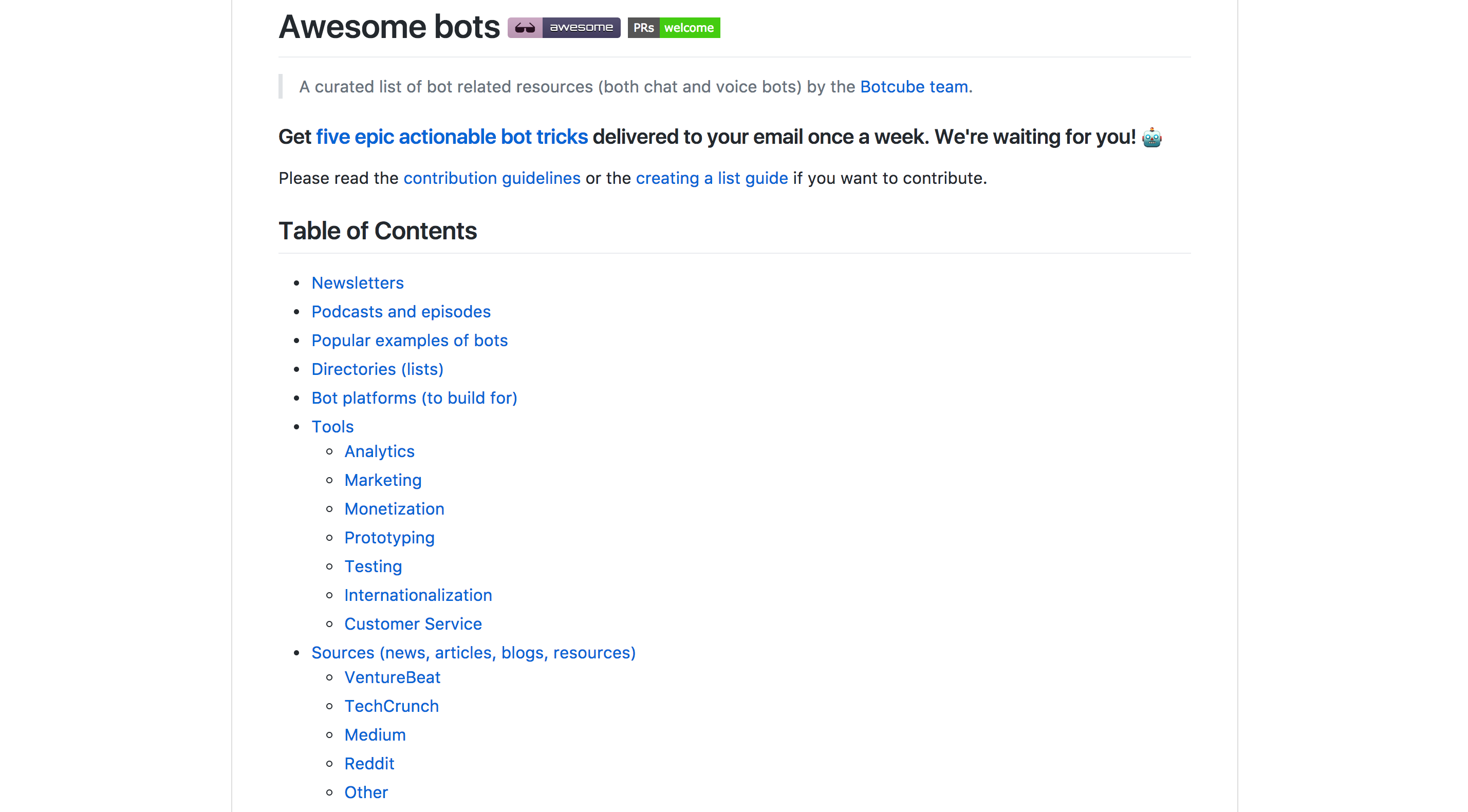Open five epic actionable bot tricks link
The width and height of the screenshot is (1468, 812).
click(x=451, y=137)
